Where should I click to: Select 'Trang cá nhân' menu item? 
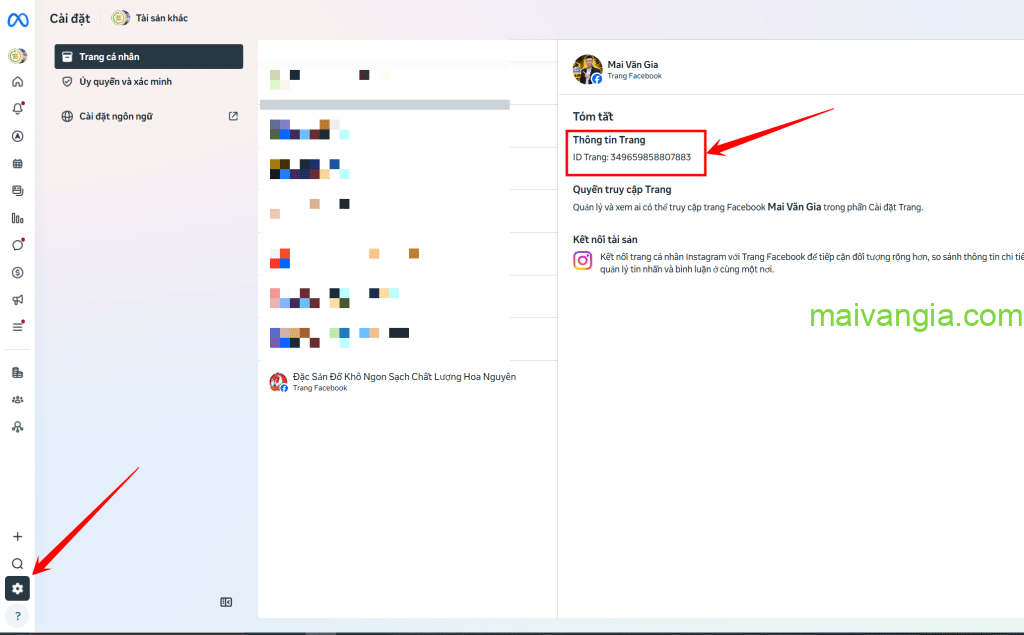(148, 57)
